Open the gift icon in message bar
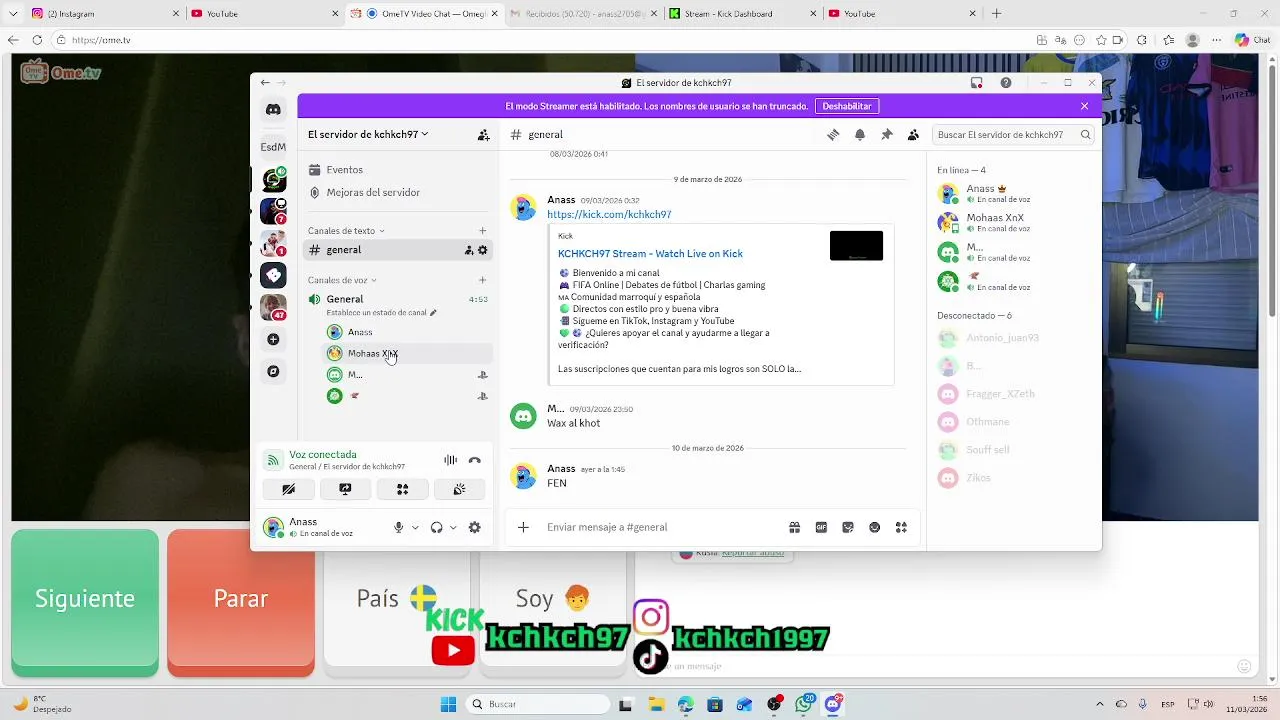1280x720 pixels. click(794, 527)
